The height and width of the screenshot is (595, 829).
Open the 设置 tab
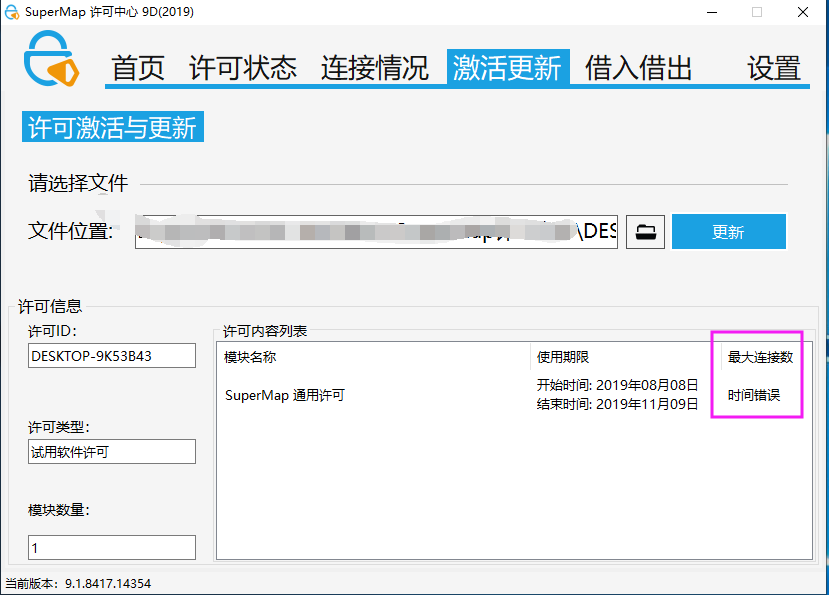point(773,68)
